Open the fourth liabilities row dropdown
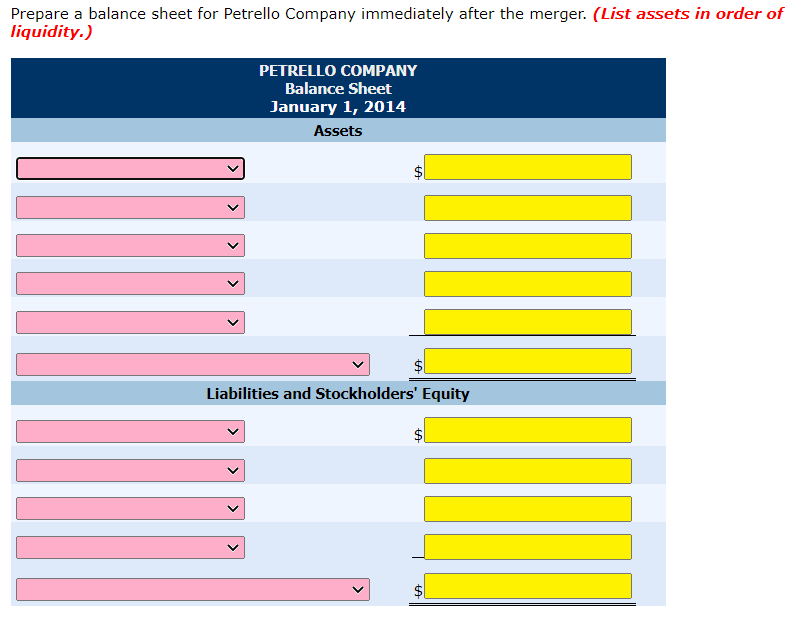This screenshot has width=805, height=619. [130, 547]
